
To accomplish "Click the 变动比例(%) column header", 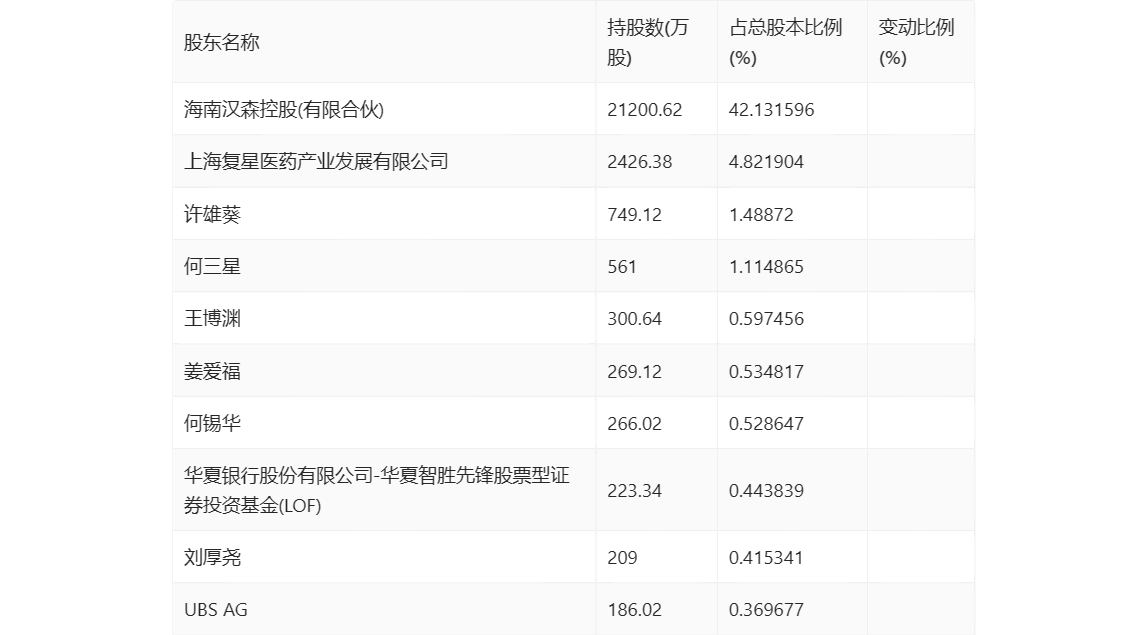I will [x=916, y=42].
